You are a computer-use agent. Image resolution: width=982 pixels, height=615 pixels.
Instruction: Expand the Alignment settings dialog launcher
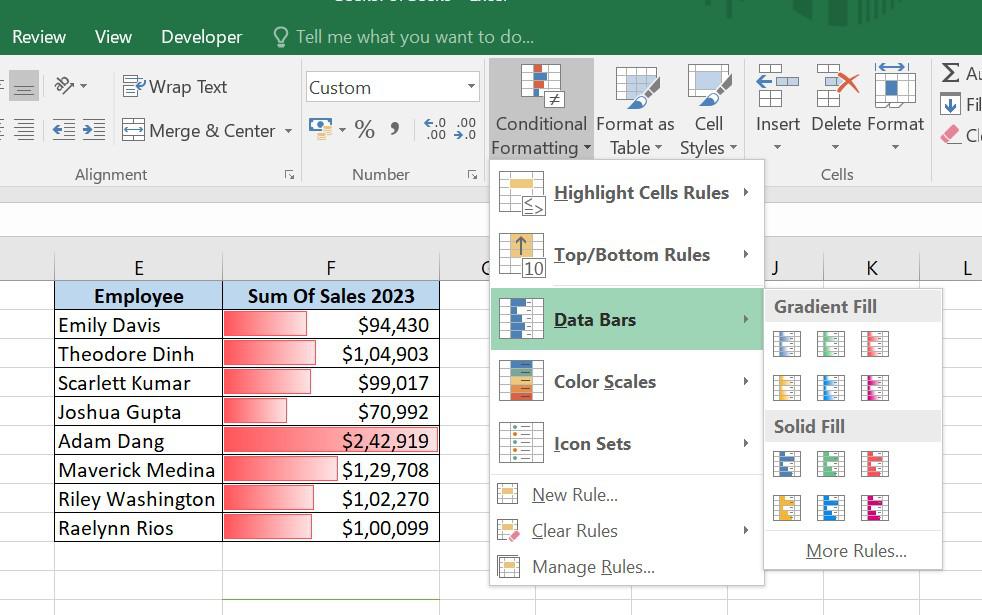pyautogui.click(x=289, y=175)
